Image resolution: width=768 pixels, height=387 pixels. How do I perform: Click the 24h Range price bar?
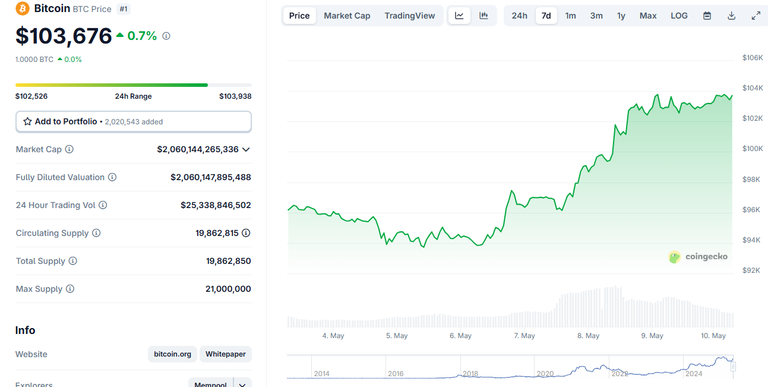tap(133, 85)
